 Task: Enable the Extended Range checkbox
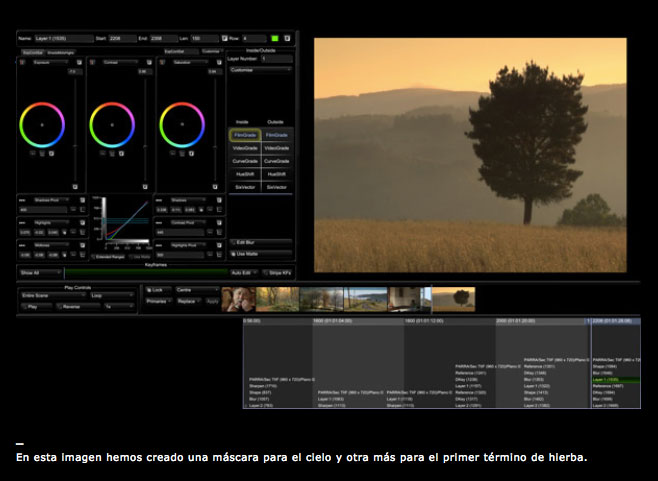point(94,256)
